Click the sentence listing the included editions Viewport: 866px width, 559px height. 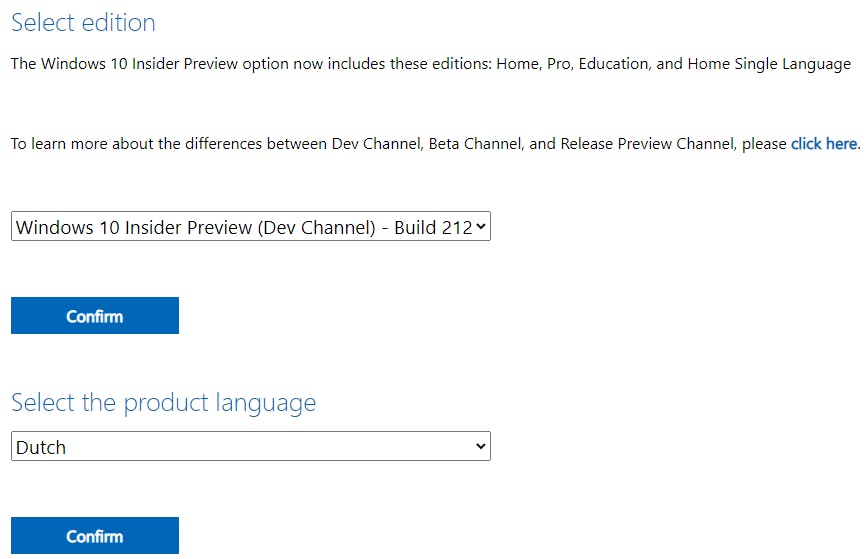point(430,64)
